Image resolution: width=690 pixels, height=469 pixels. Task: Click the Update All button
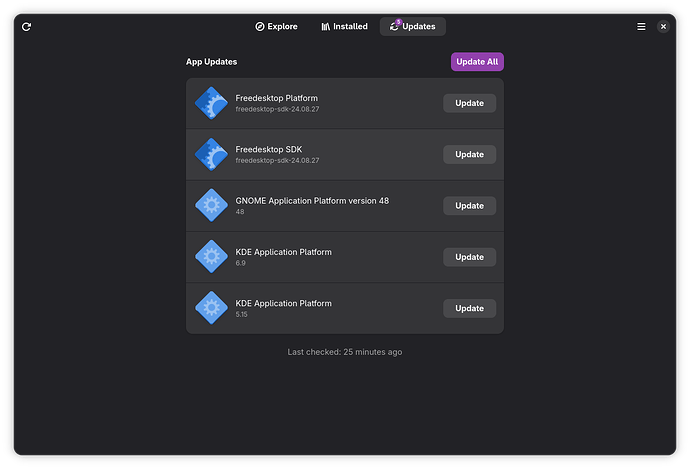477,62
